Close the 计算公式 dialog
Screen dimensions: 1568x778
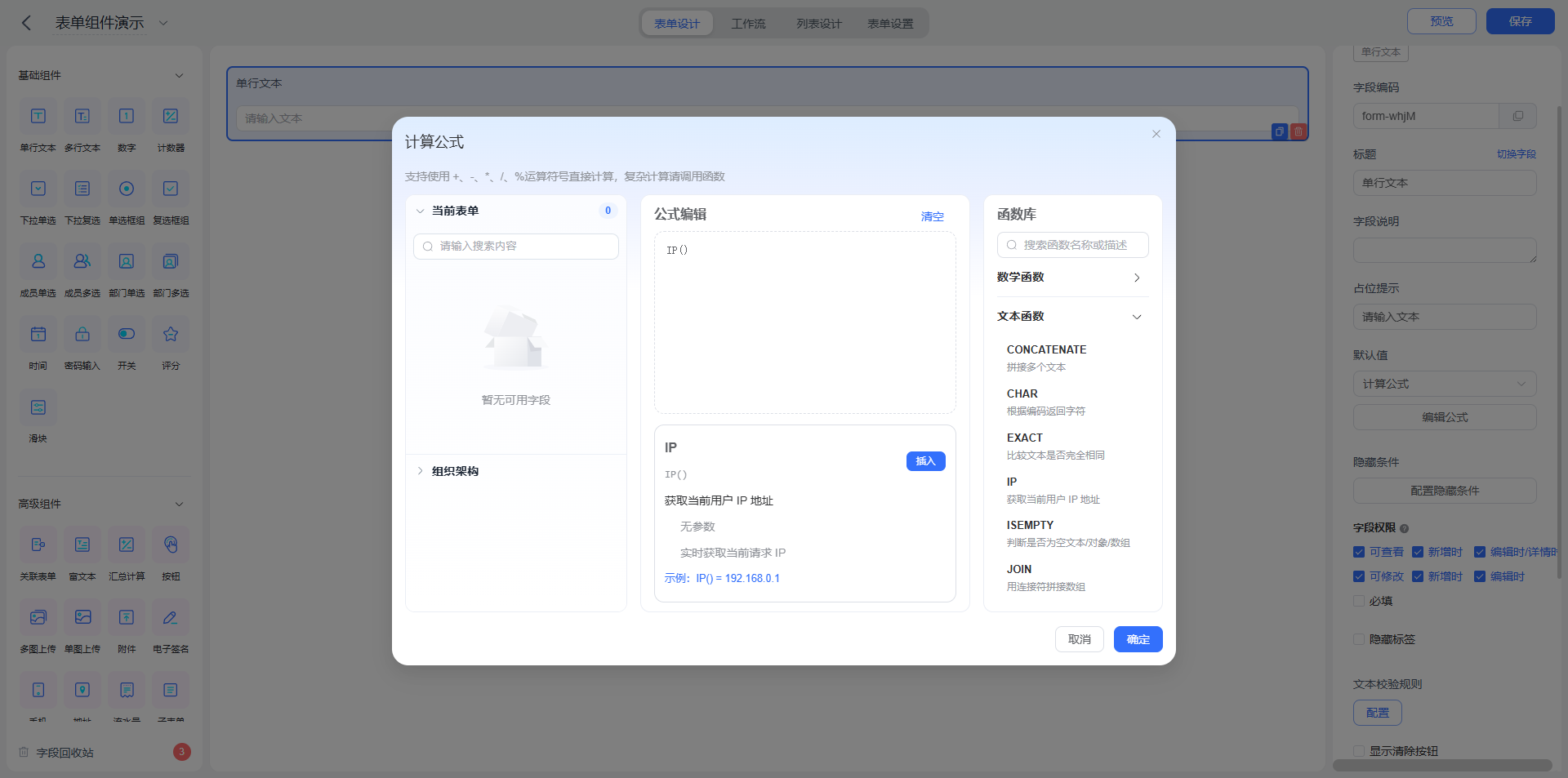click(x=1156, y=134)
